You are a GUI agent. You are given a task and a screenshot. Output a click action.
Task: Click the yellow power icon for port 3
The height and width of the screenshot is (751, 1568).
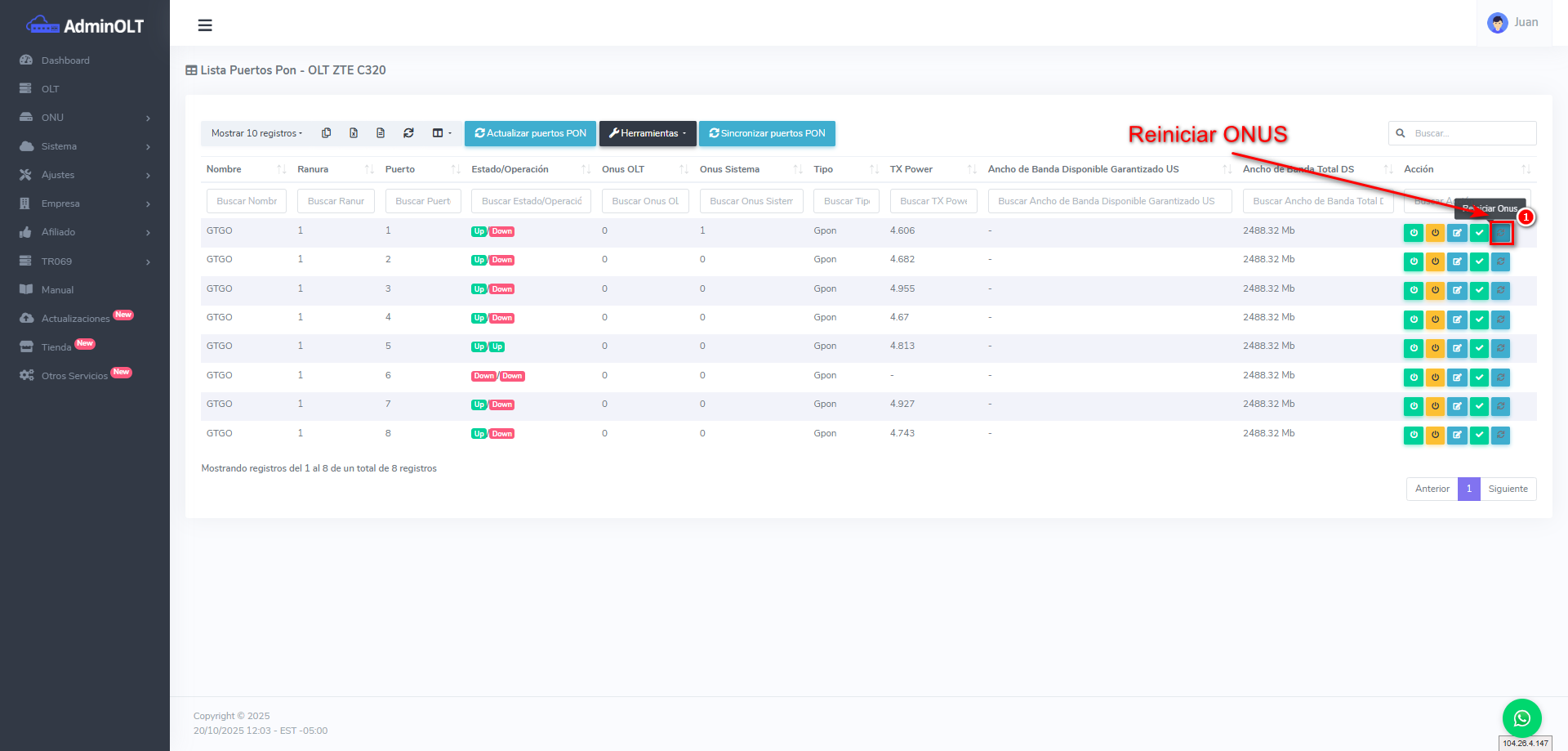(x=1435, y=291)
